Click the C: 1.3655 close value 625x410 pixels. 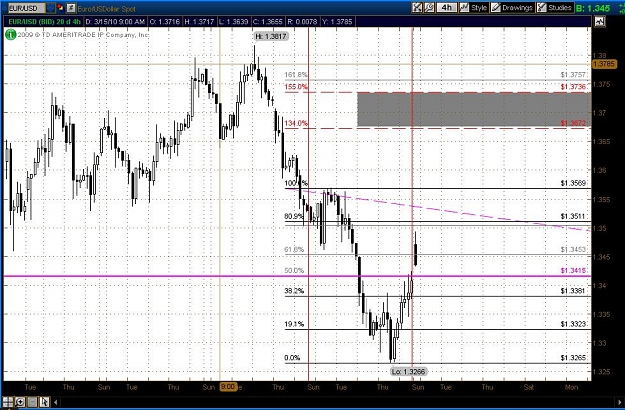(x=268, y=22)
